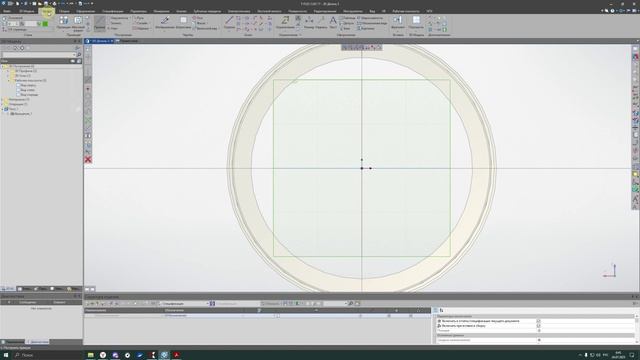This screenshot has height=360, width=640.
Task: Select the Текст tool with letter A
Action: pyautogui.click(x=333, y=23)
